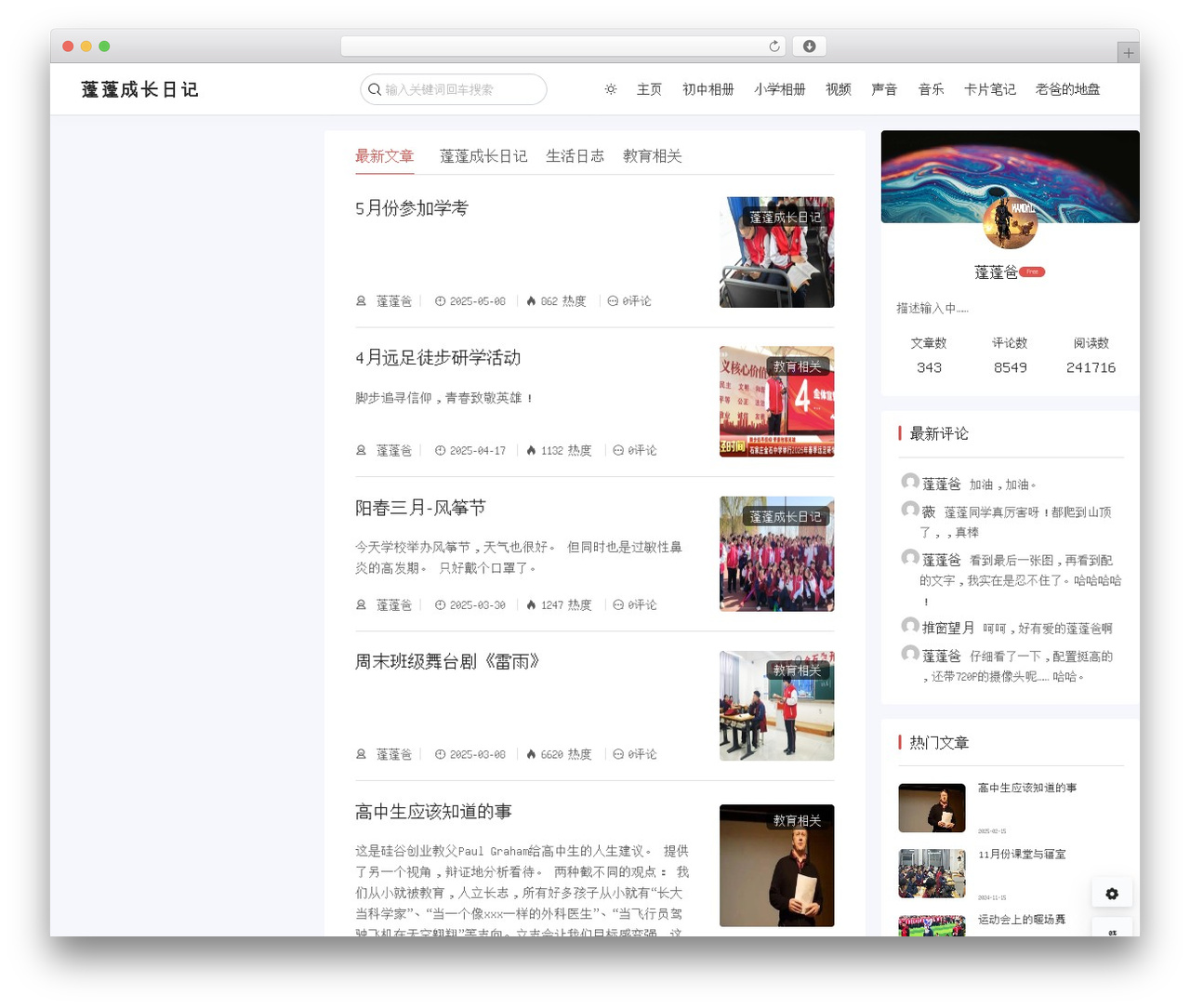Open the browser downloads icon
The image size is (1190, 1008).
[810, 46]
